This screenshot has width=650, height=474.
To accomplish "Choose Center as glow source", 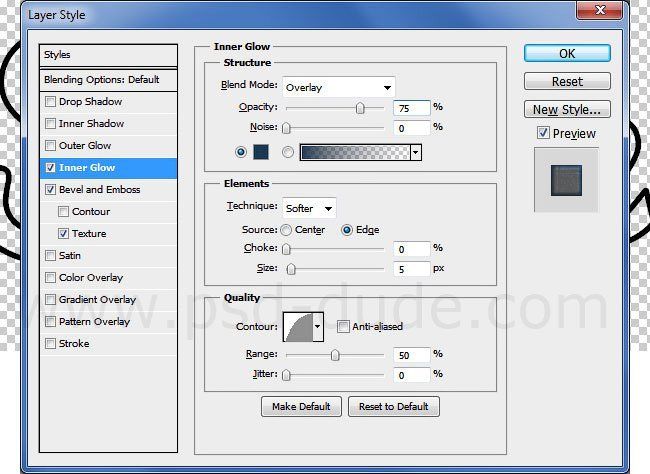I will pos(286,230).
